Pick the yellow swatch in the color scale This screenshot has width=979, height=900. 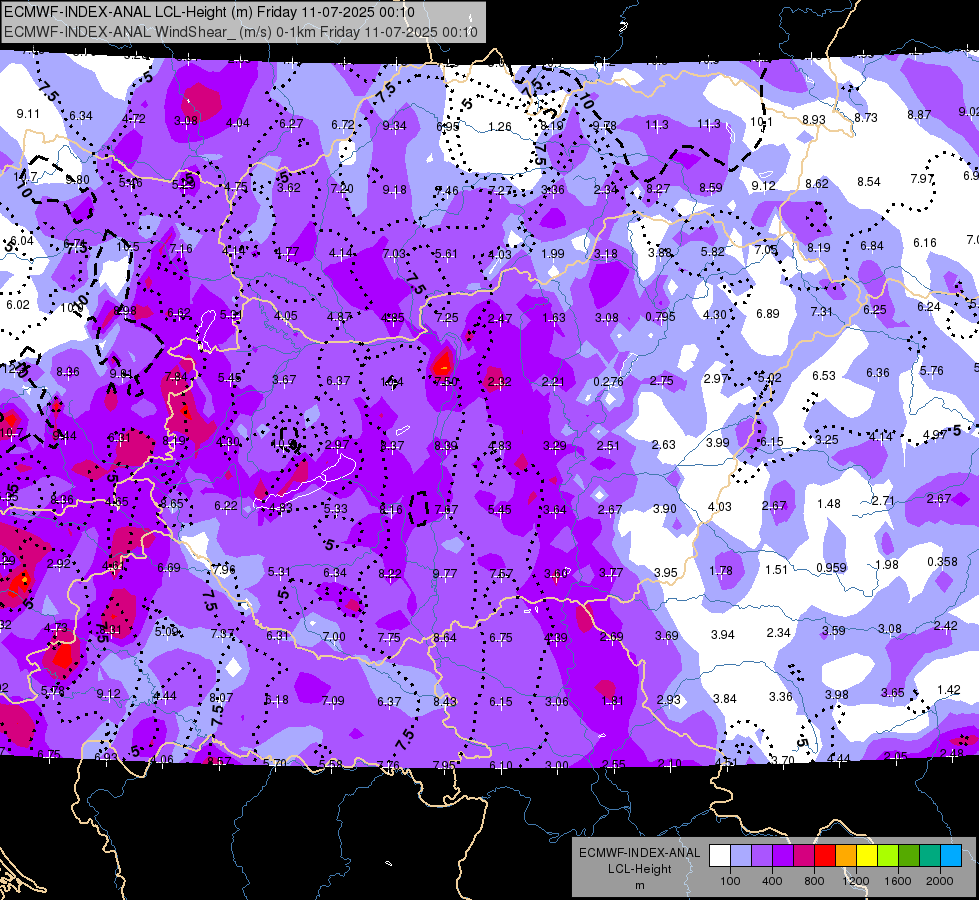pyautogui.click(x=867, y=856)
